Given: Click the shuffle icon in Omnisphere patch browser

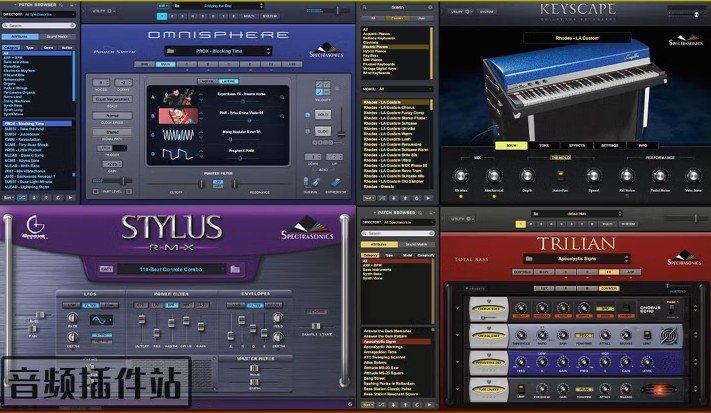Looking at the screenshot, I should tap(22, 198).
